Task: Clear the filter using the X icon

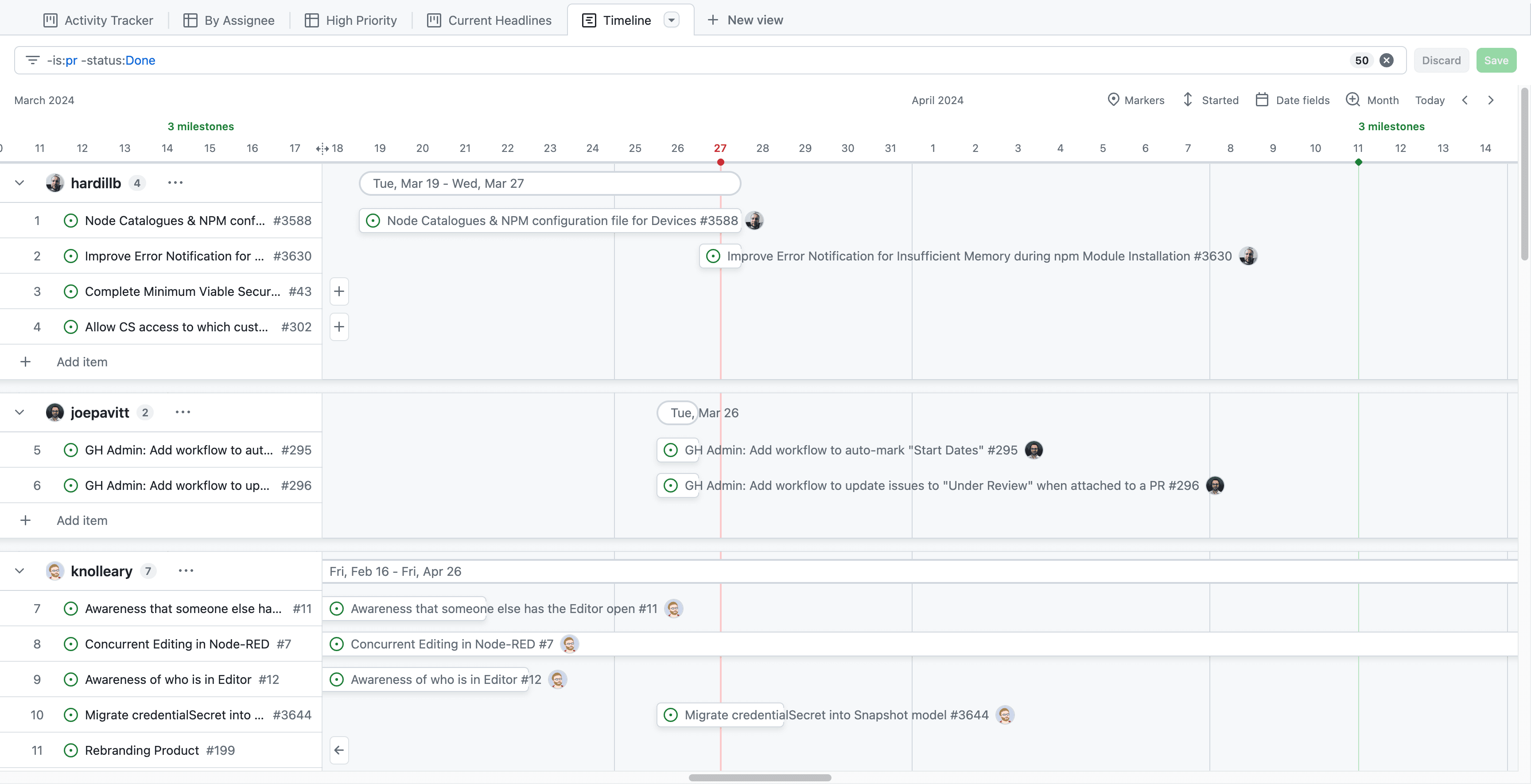Action: pos(1387,60)
